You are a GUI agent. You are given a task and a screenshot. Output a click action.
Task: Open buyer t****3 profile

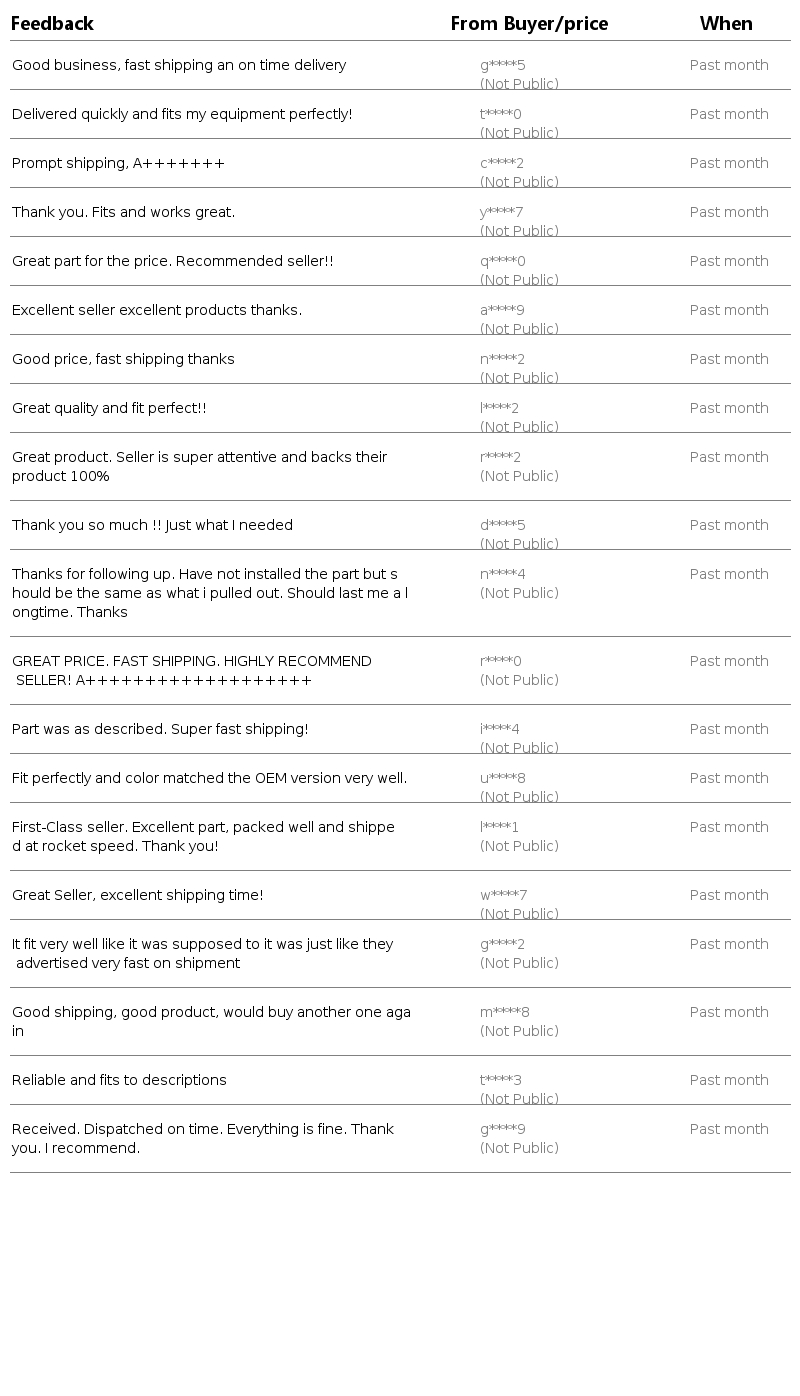[500, 1081]
